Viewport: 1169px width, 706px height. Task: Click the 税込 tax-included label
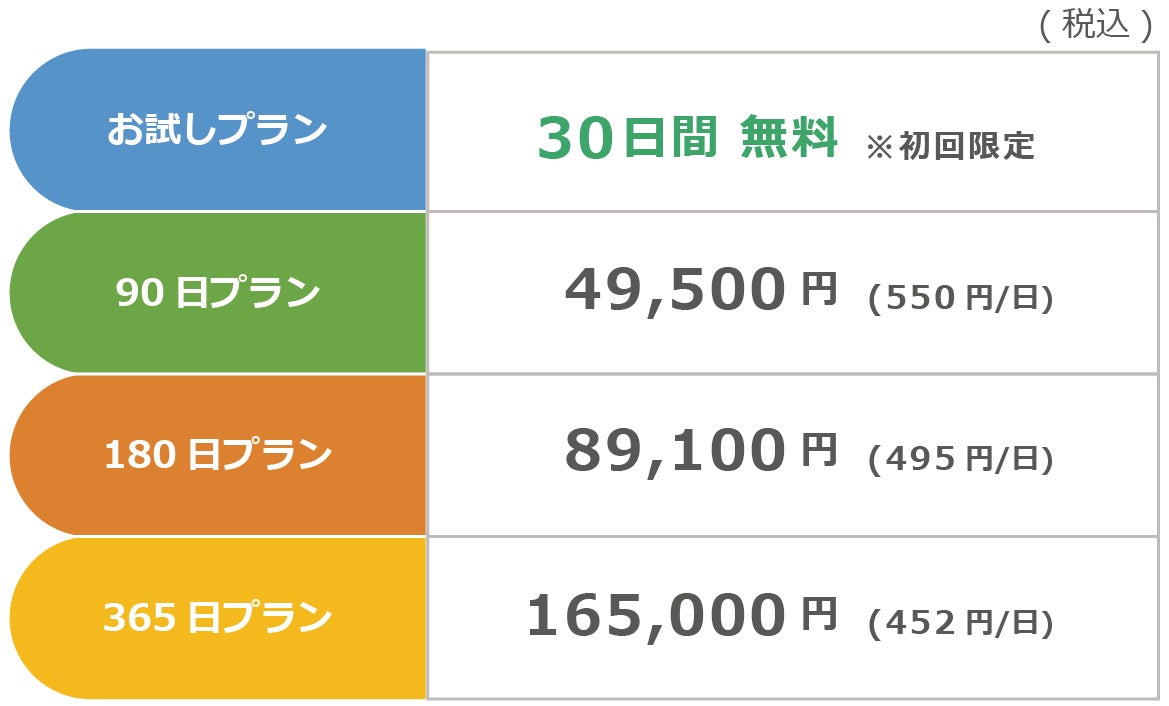click(1095, 24)
